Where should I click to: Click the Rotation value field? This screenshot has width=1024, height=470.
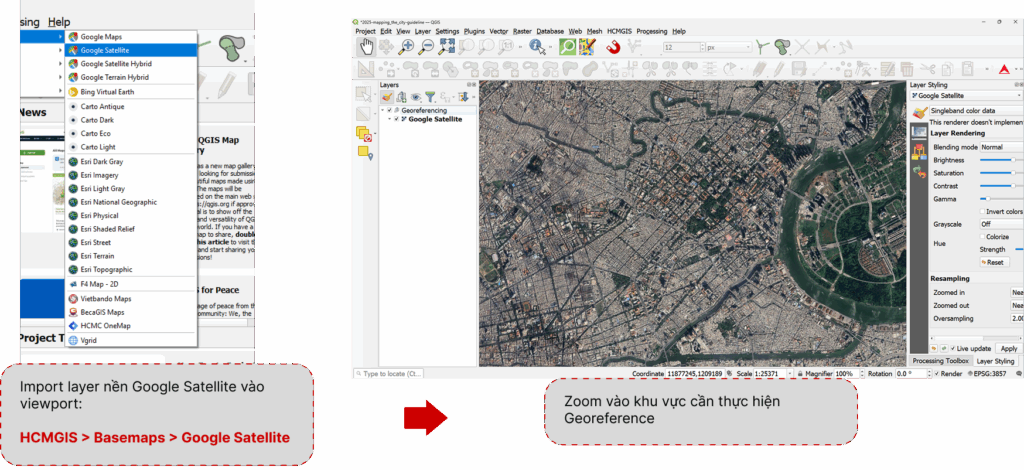click(912, 374)
